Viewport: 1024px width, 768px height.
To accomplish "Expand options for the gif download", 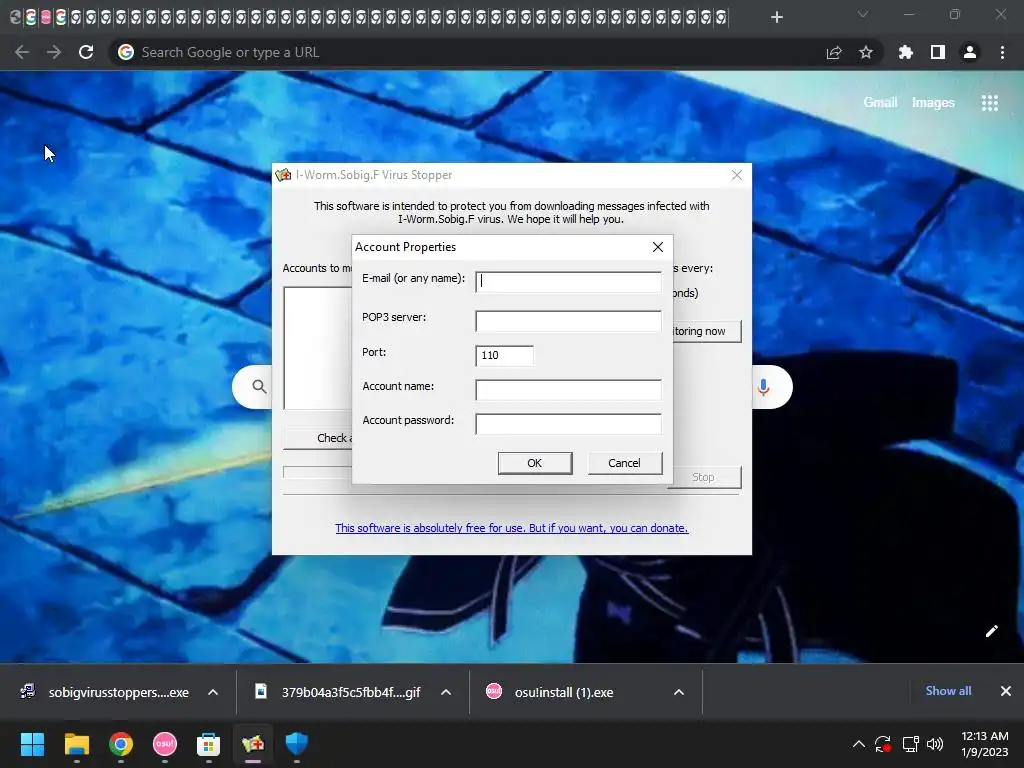I will 446,692.
